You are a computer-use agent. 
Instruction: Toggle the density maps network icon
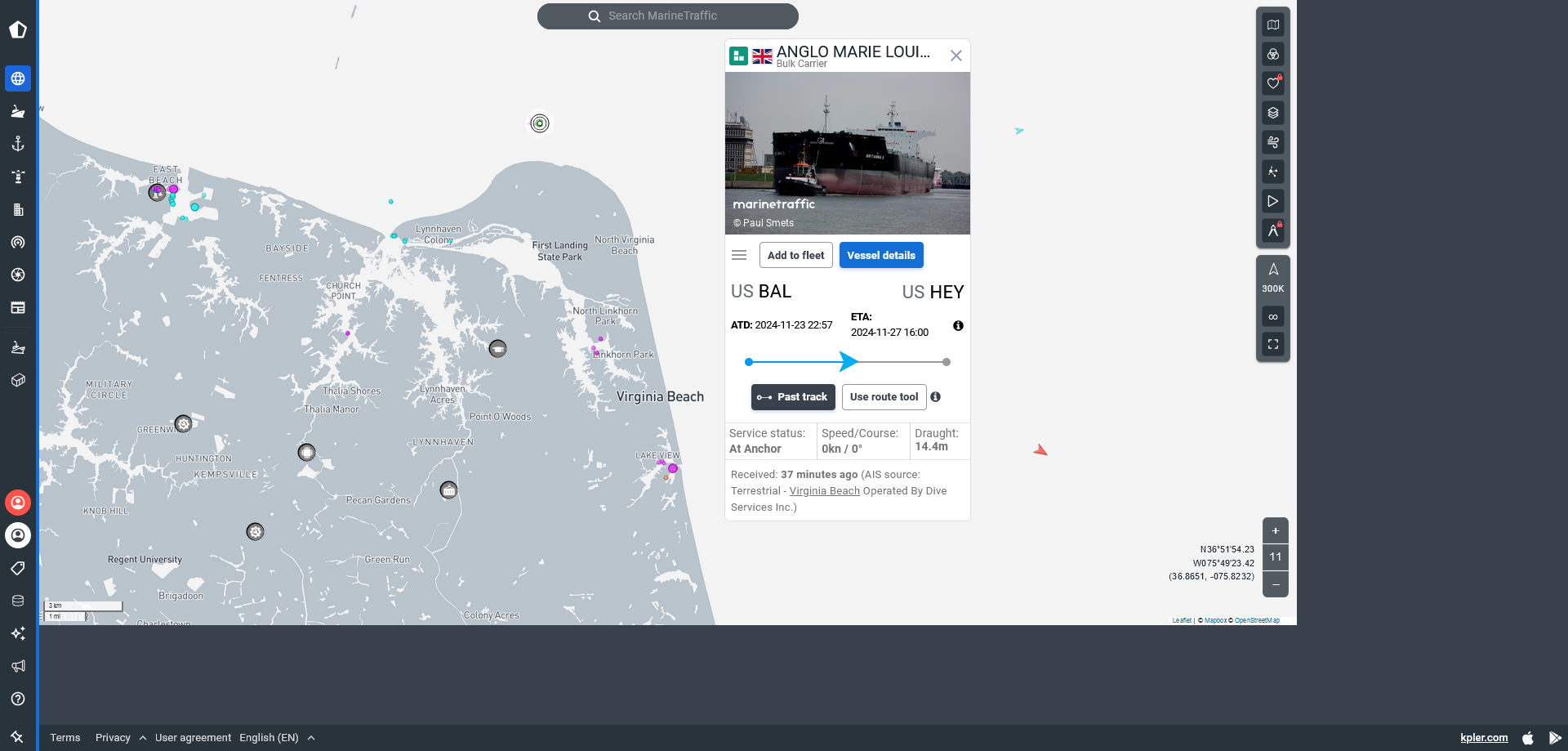tap(1273, 172)
